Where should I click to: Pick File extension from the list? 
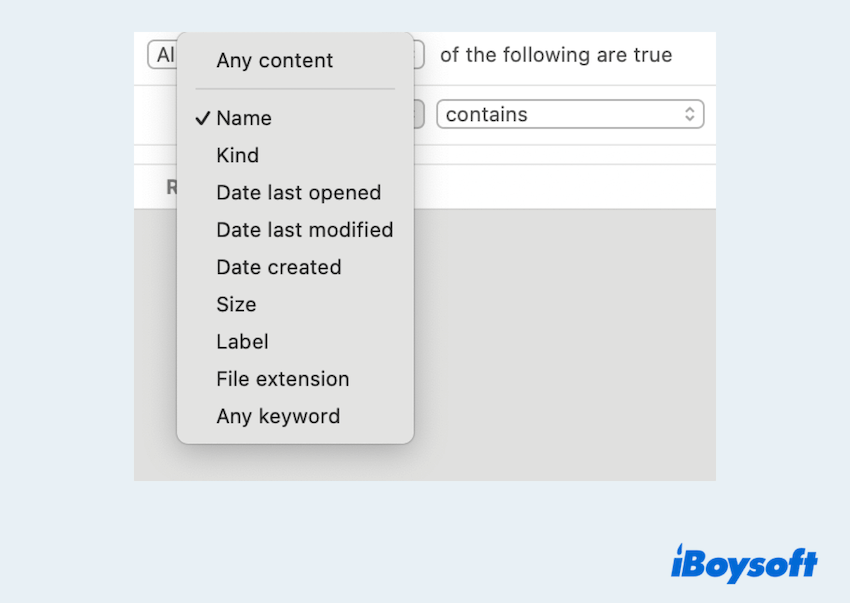[282, 379]
